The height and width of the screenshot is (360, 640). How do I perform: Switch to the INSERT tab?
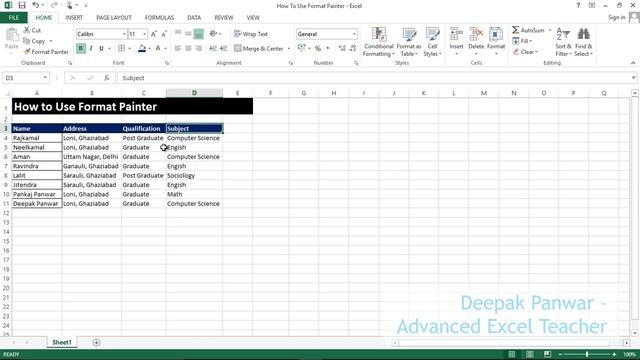(74, 18)
